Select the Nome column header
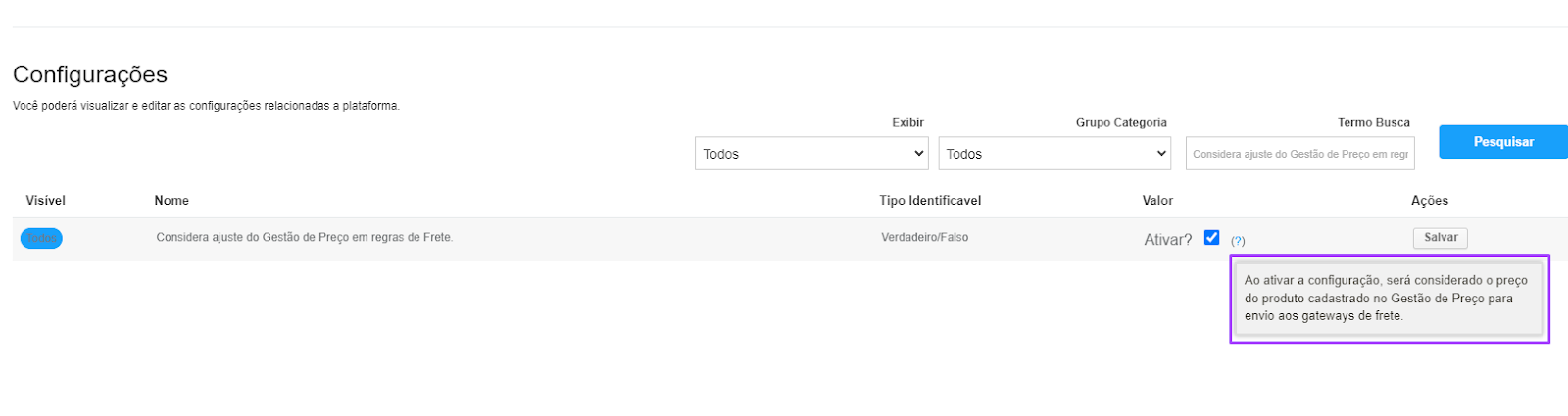Image resolution: width=1568 pixels, height=416 pixels. (x=171, y=201)
